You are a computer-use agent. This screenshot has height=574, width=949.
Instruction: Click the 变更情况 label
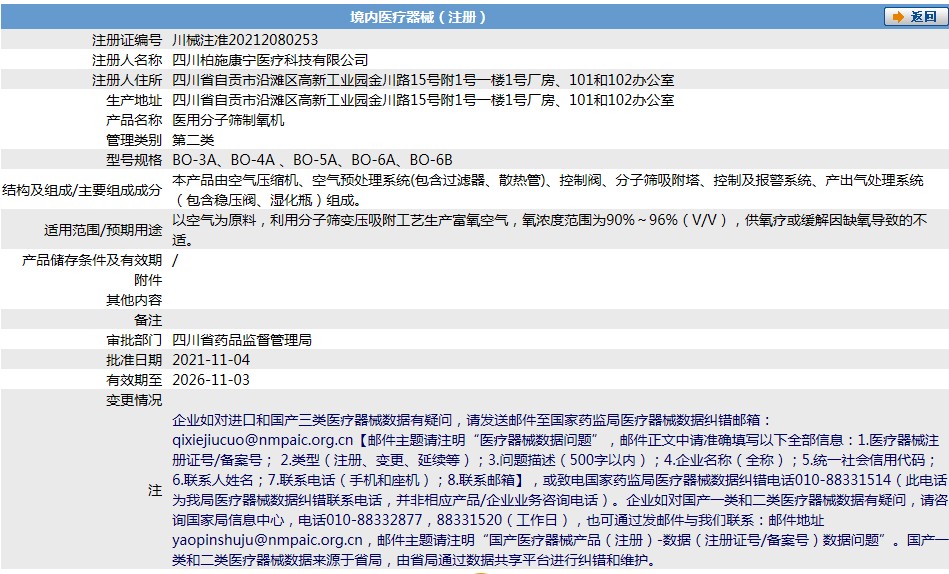pos(134,400)
